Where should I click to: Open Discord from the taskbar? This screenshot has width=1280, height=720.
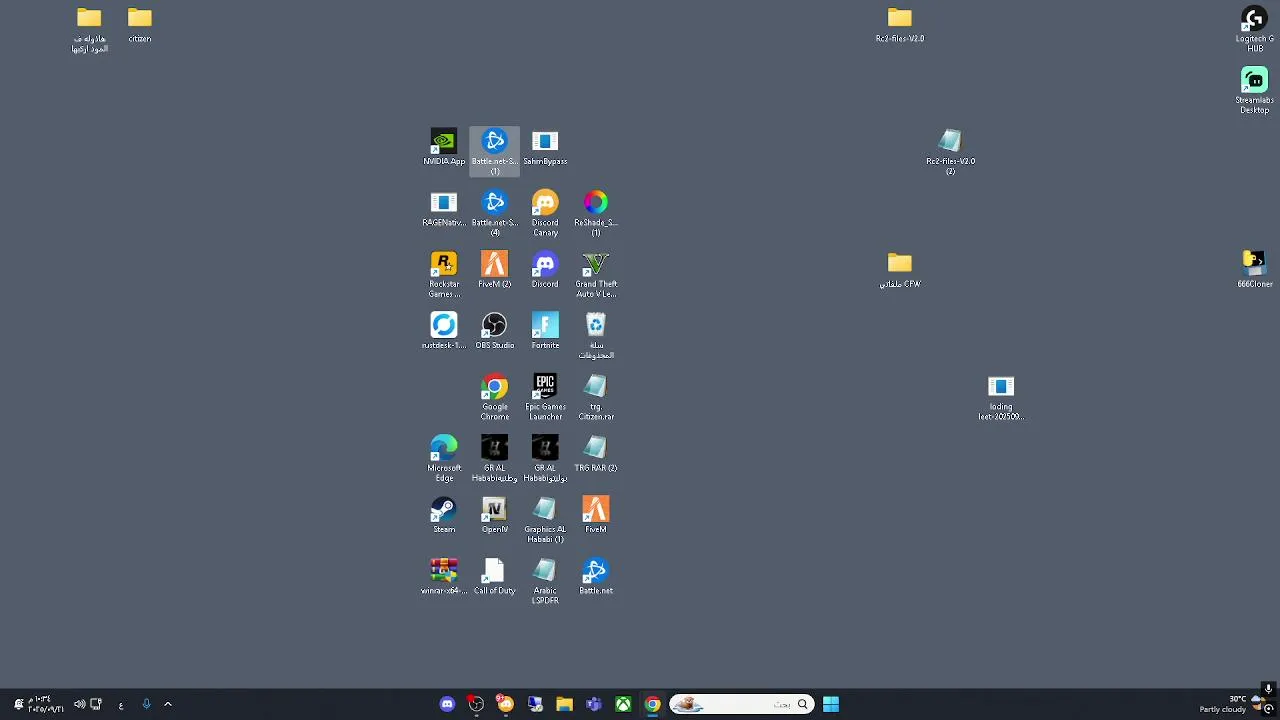[x=447, y=704]
